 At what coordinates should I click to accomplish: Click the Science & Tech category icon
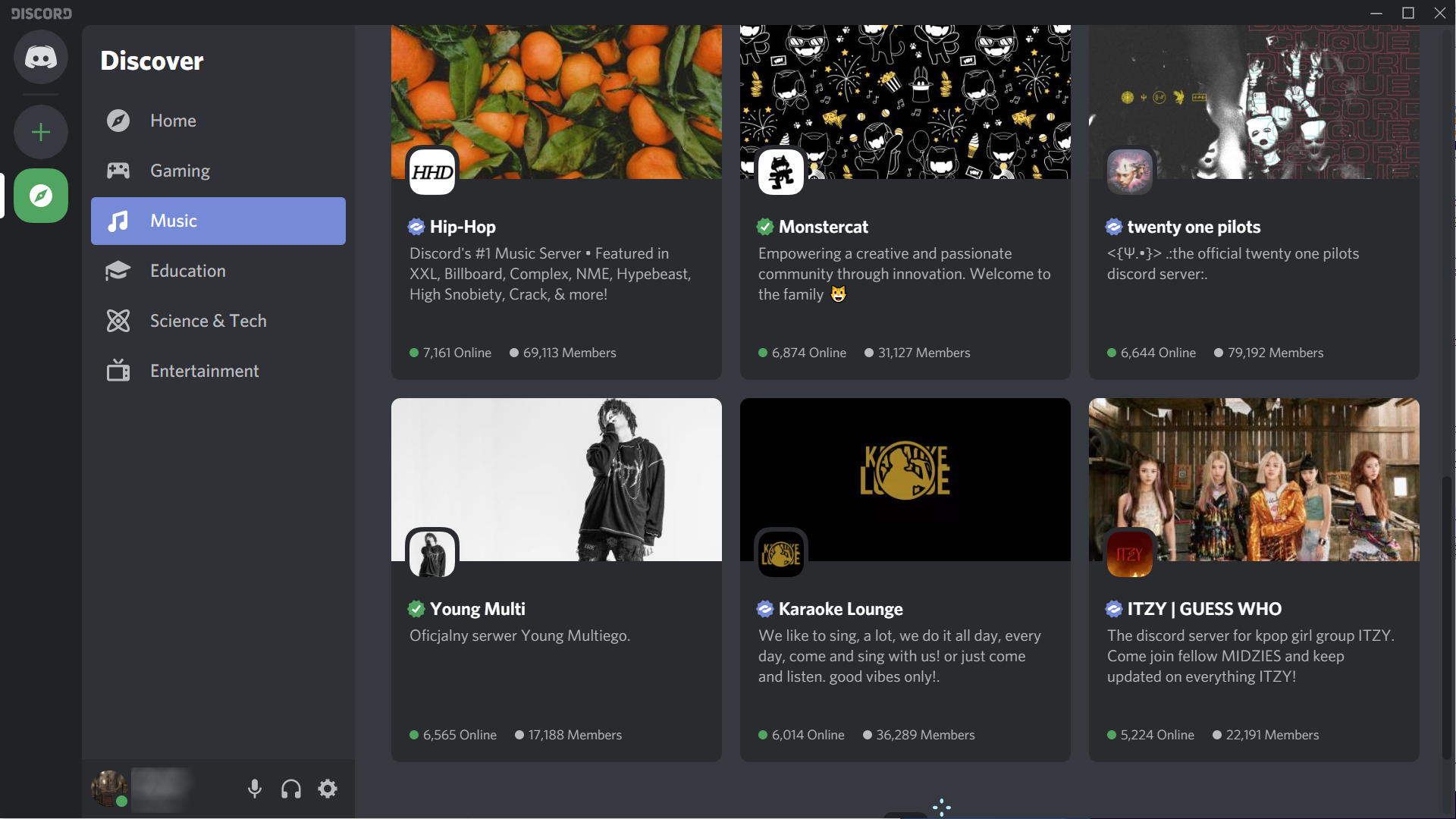click(119, 320)
